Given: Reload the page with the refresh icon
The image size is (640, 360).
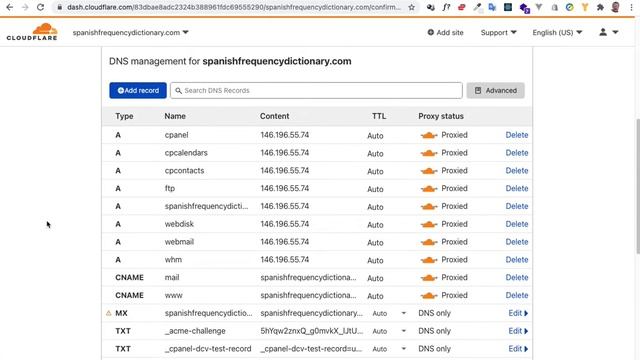Looking at the screenshot, I should click(x=40, y=7).
